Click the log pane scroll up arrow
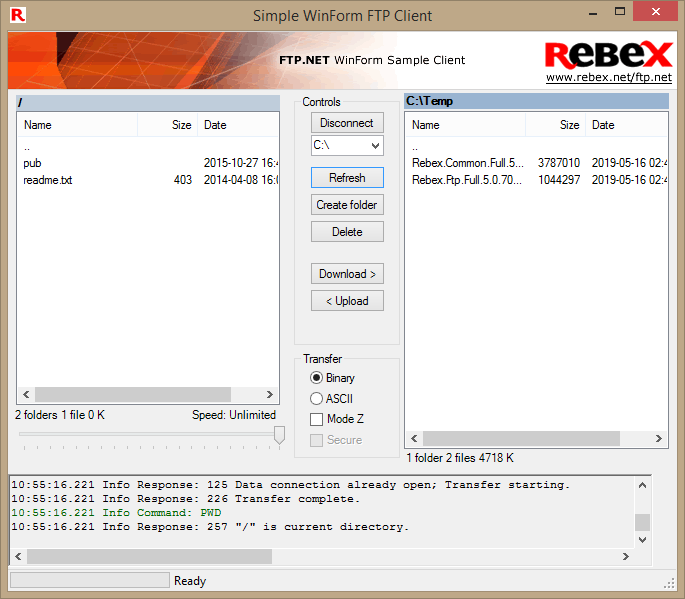 point(642,485)
